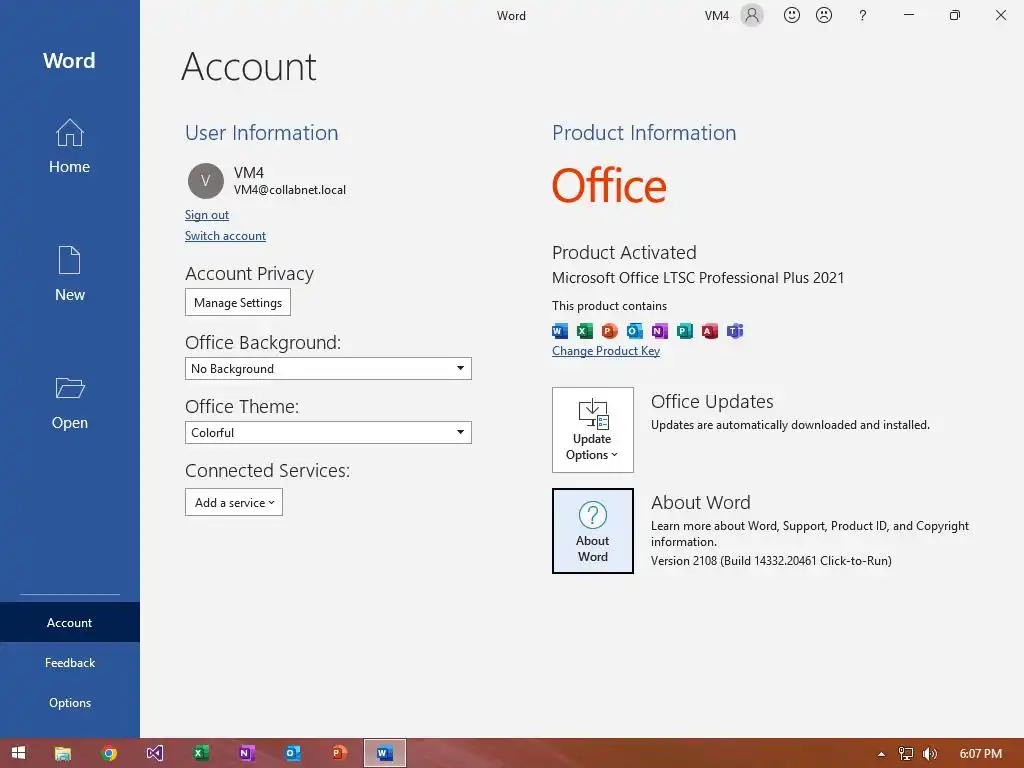1024x768 pixels.
Task: Click the active Word taskbar button
Action: tap(385, 753)
